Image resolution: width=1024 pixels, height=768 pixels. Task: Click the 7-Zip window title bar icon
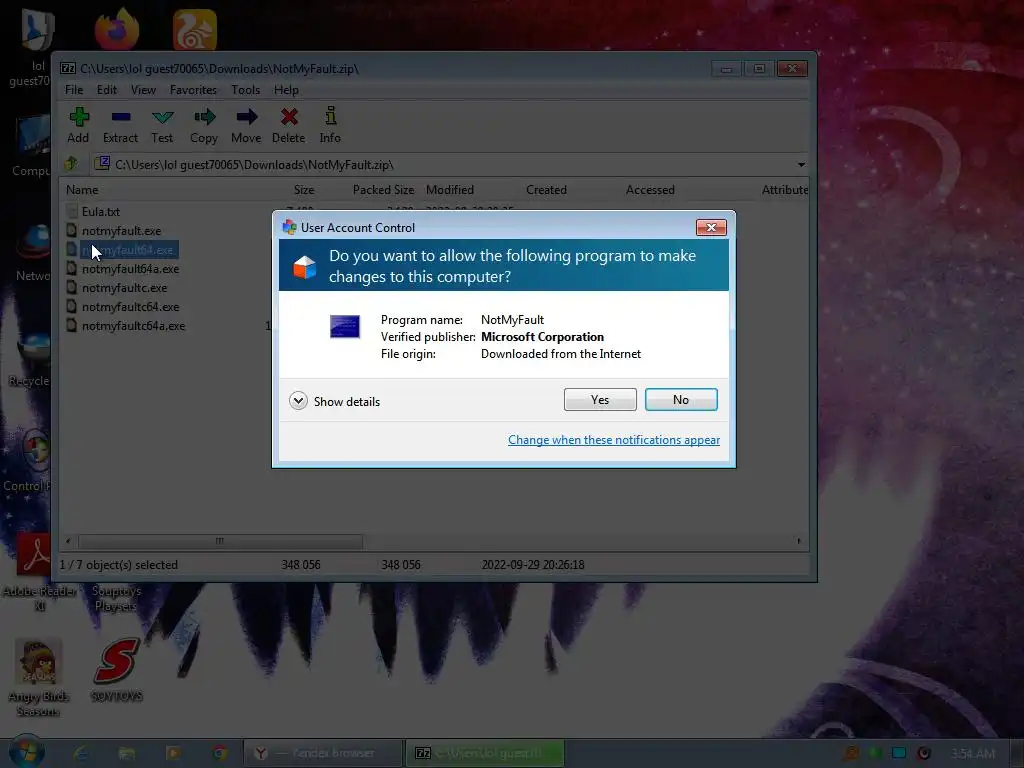68,68
